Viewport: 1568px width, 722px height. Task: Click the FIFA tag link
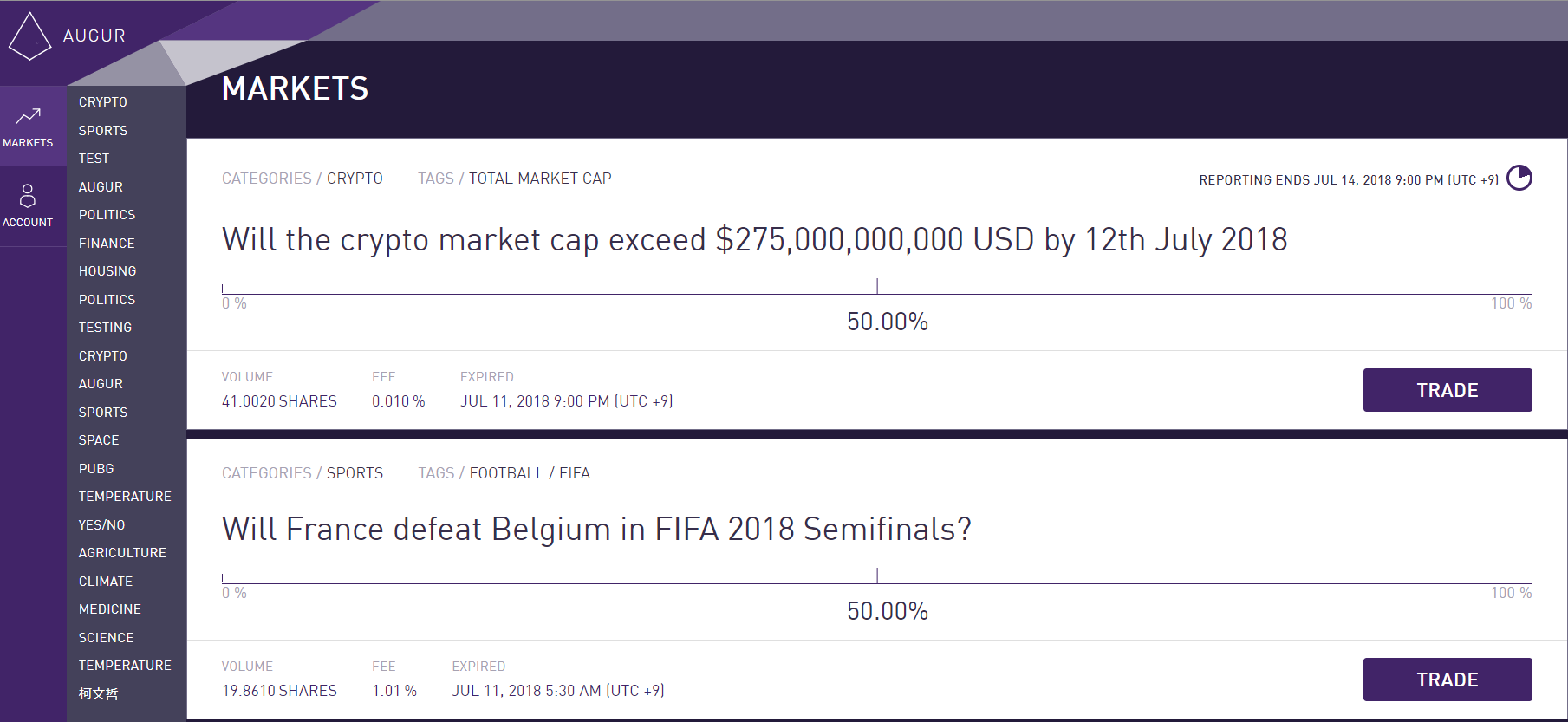click(575, 473)
